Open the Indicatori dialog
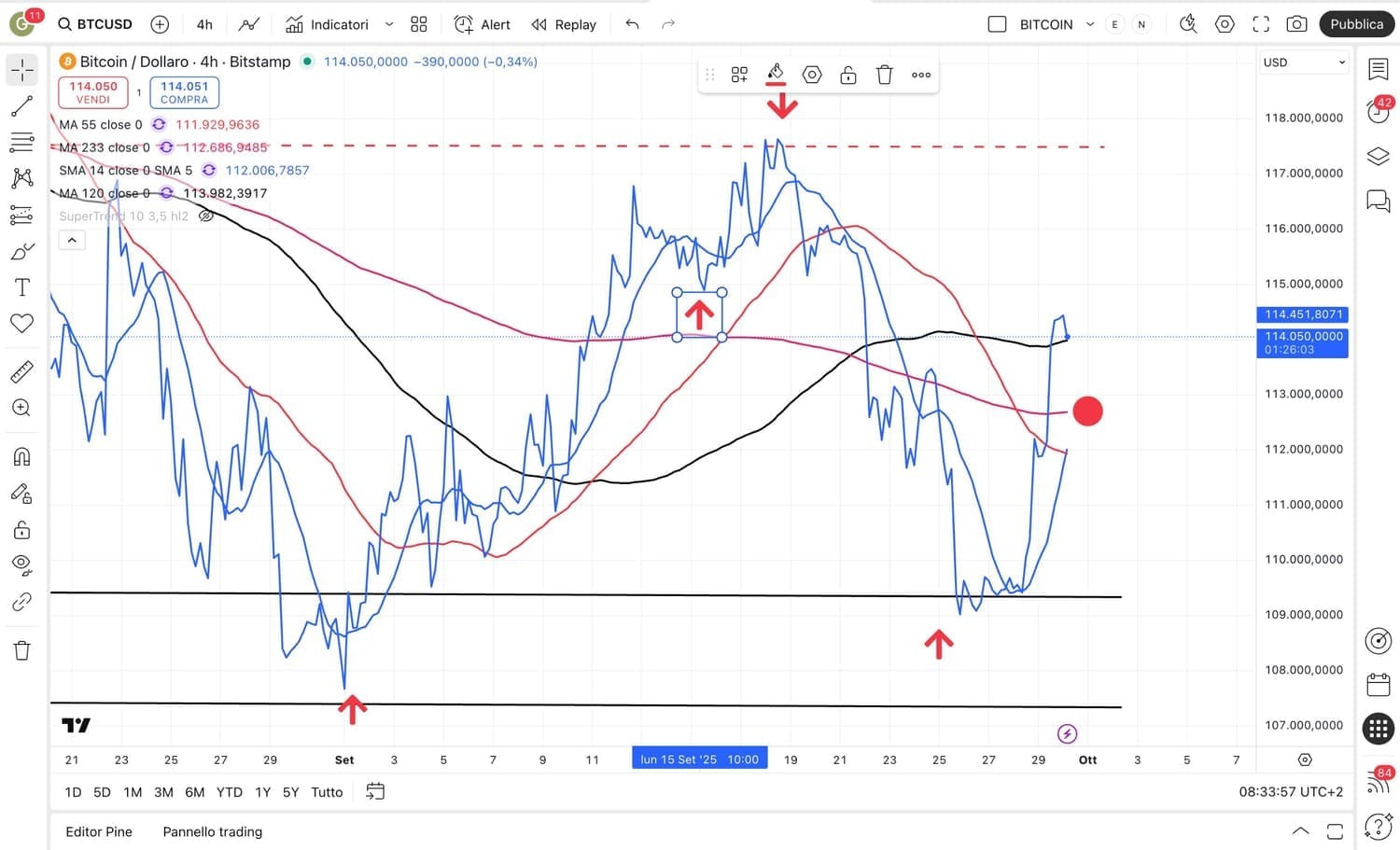This screenshot has height=850, width=1400. click(327, 24)
